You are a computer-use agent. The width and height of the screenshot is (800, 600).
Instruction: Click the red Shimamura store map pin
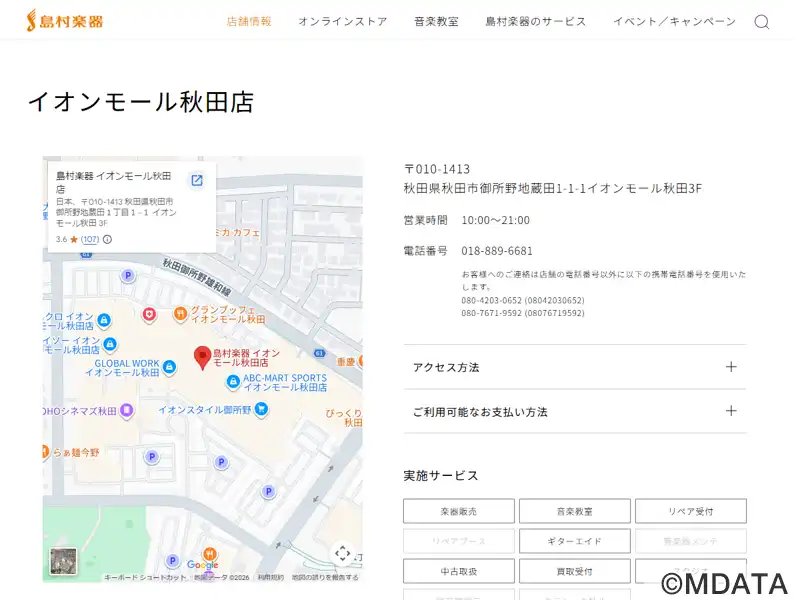click(202, 357)
